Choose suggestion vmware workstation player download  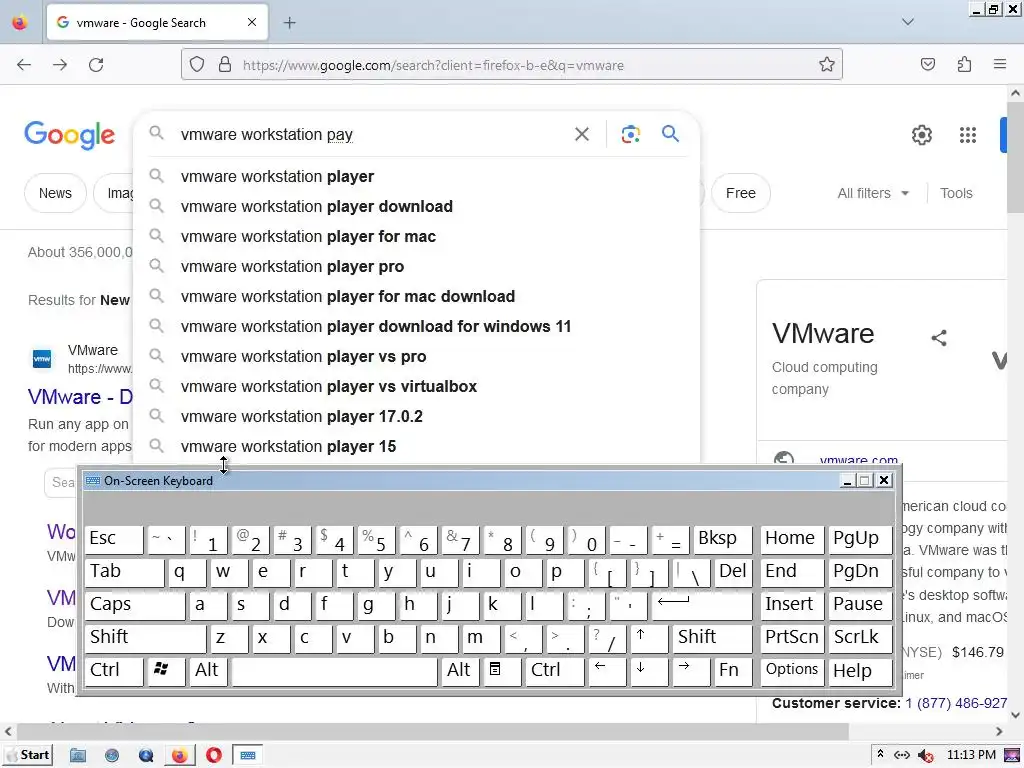[417, 206]
